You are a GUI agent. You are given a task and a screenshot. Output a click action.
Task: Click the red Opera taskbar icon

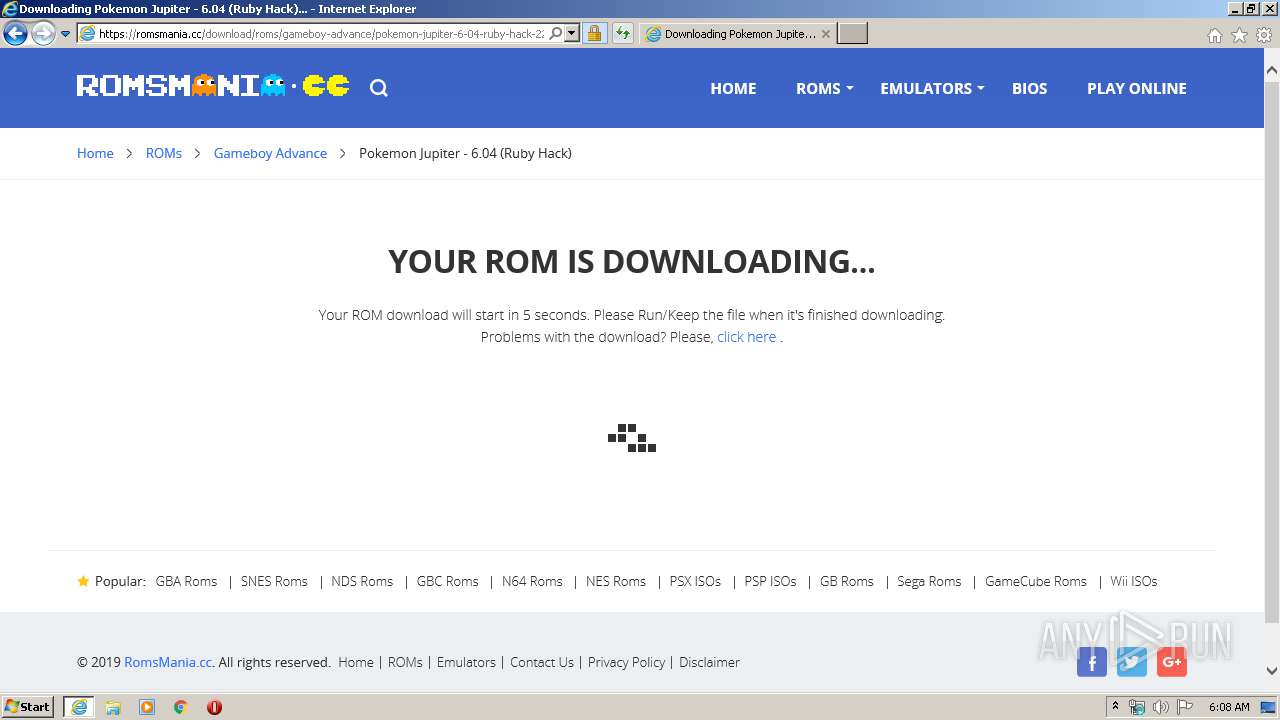tap(214, 707)
